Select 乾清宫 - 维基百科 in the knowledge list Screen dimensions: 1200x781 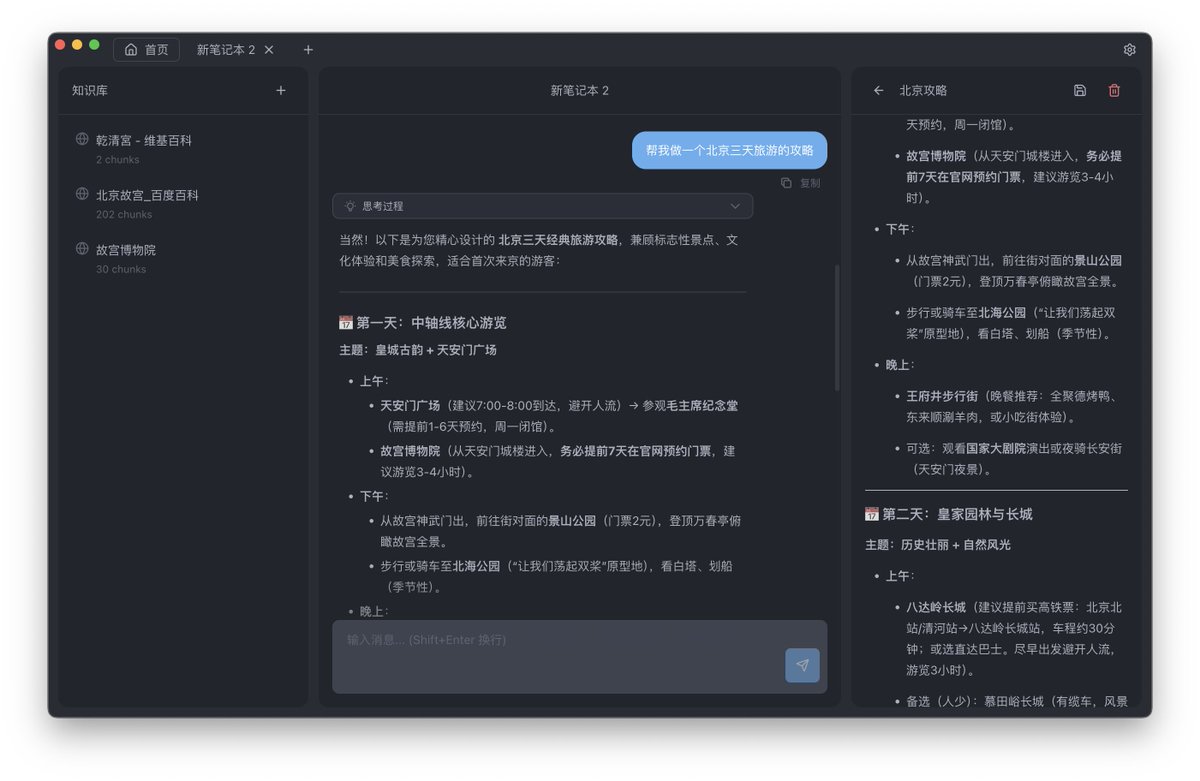coord(143,140)
